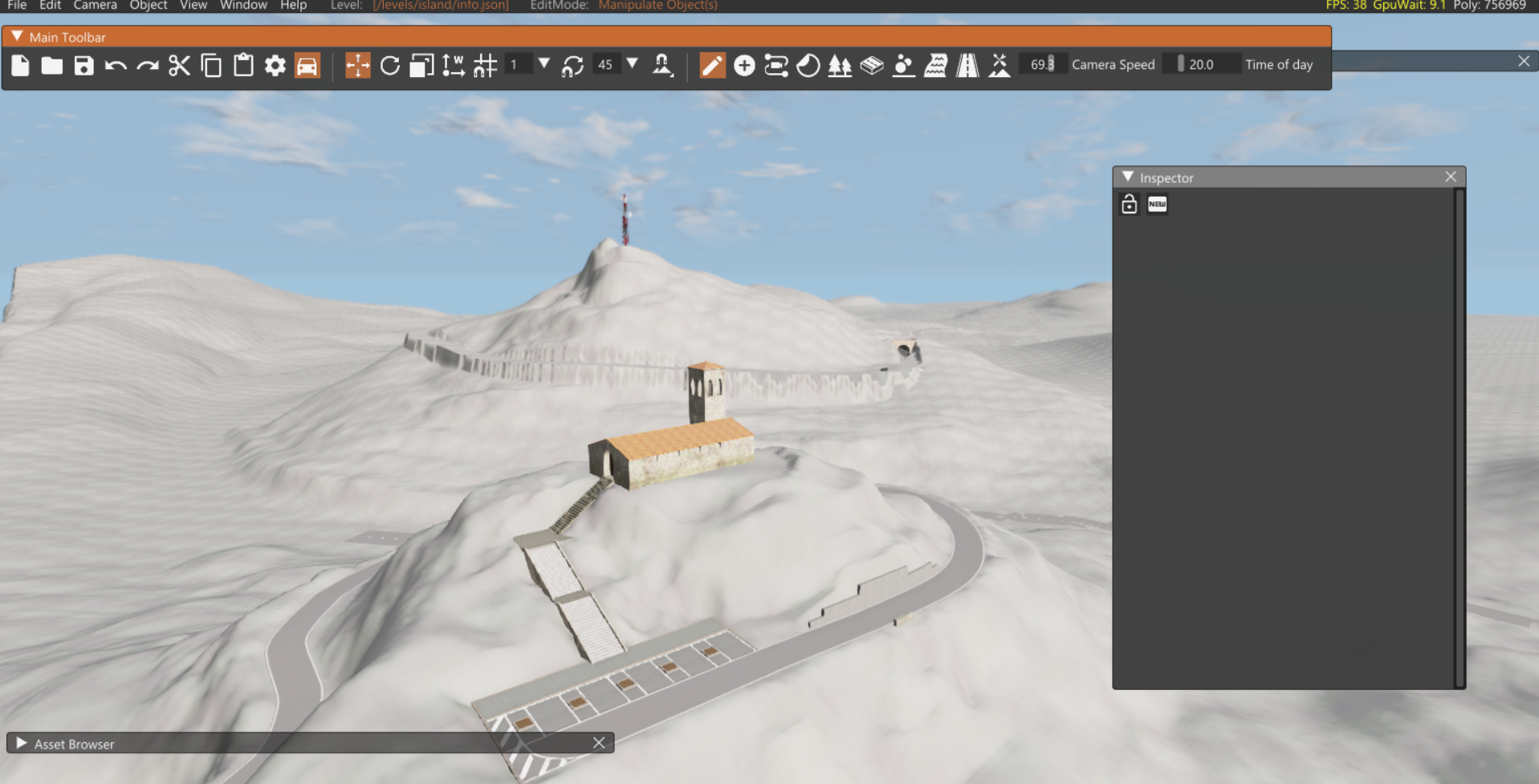Select the Scale gizmo tool
1539x784 pixels.
point(421,65)
